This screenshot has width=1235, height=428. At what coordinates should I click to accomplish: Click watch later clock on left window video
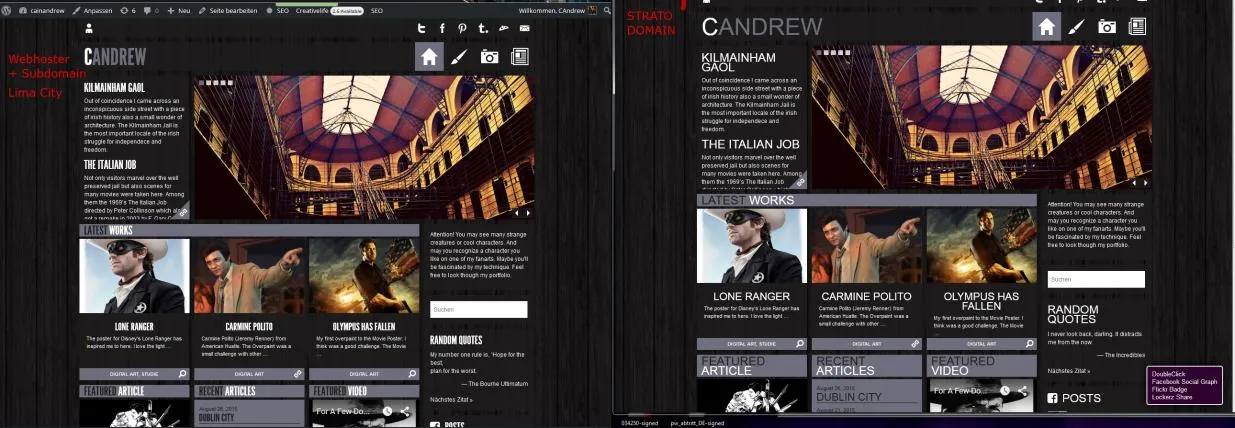[x=387, y=411]
